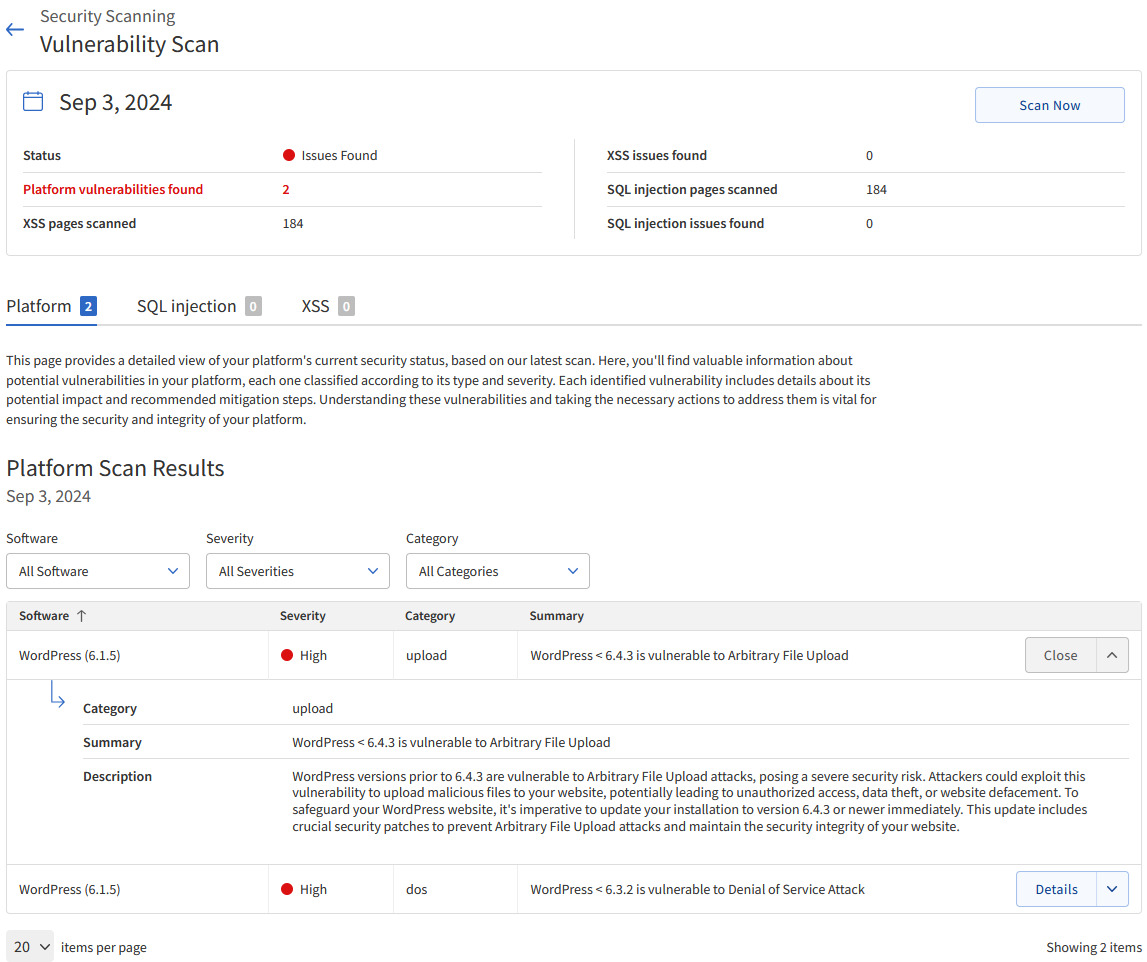Click the Platform tab count badge

(x=88, y=307)
